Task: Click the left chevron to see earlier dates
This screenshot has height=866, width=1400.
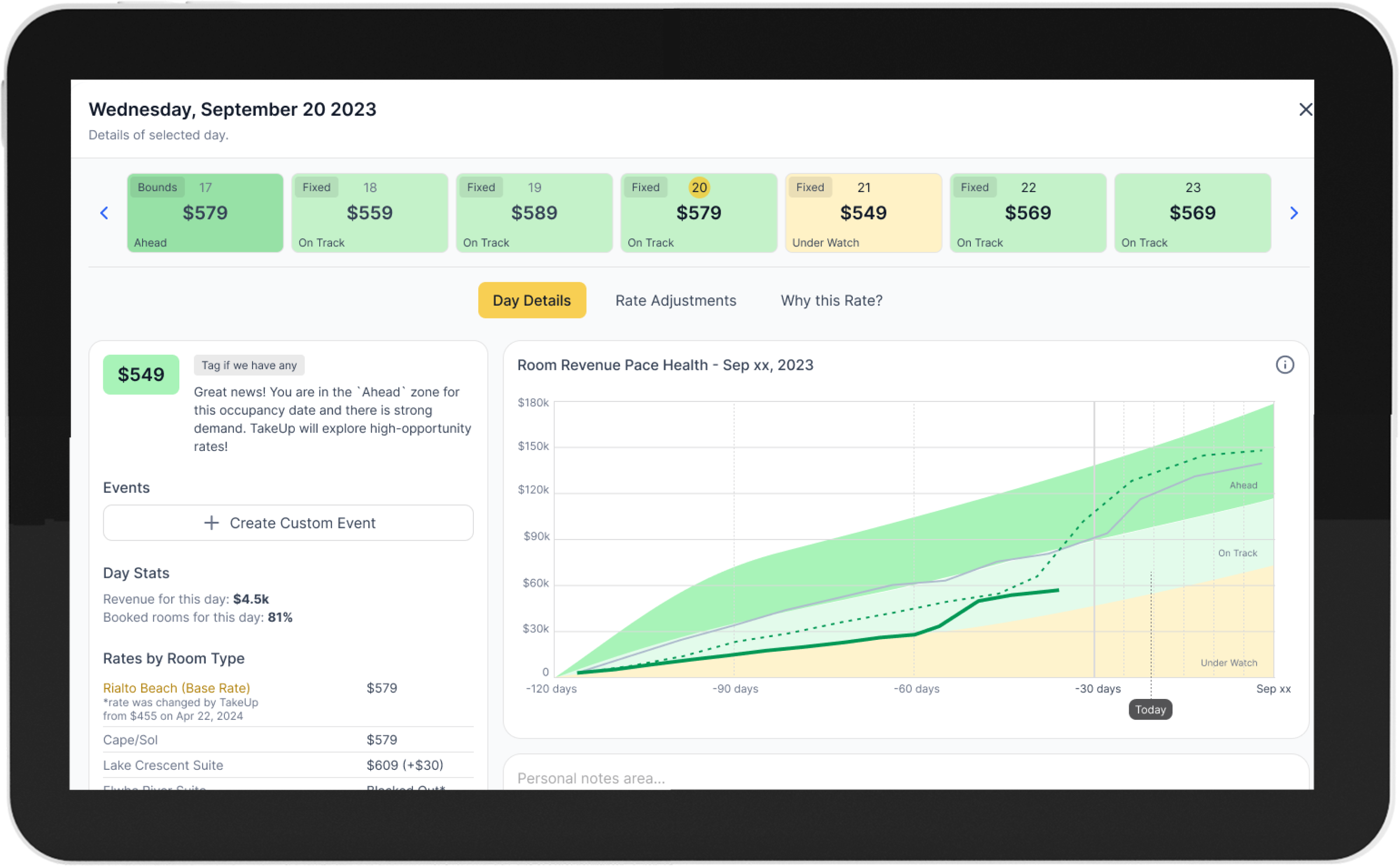Action: click(104, 213)
